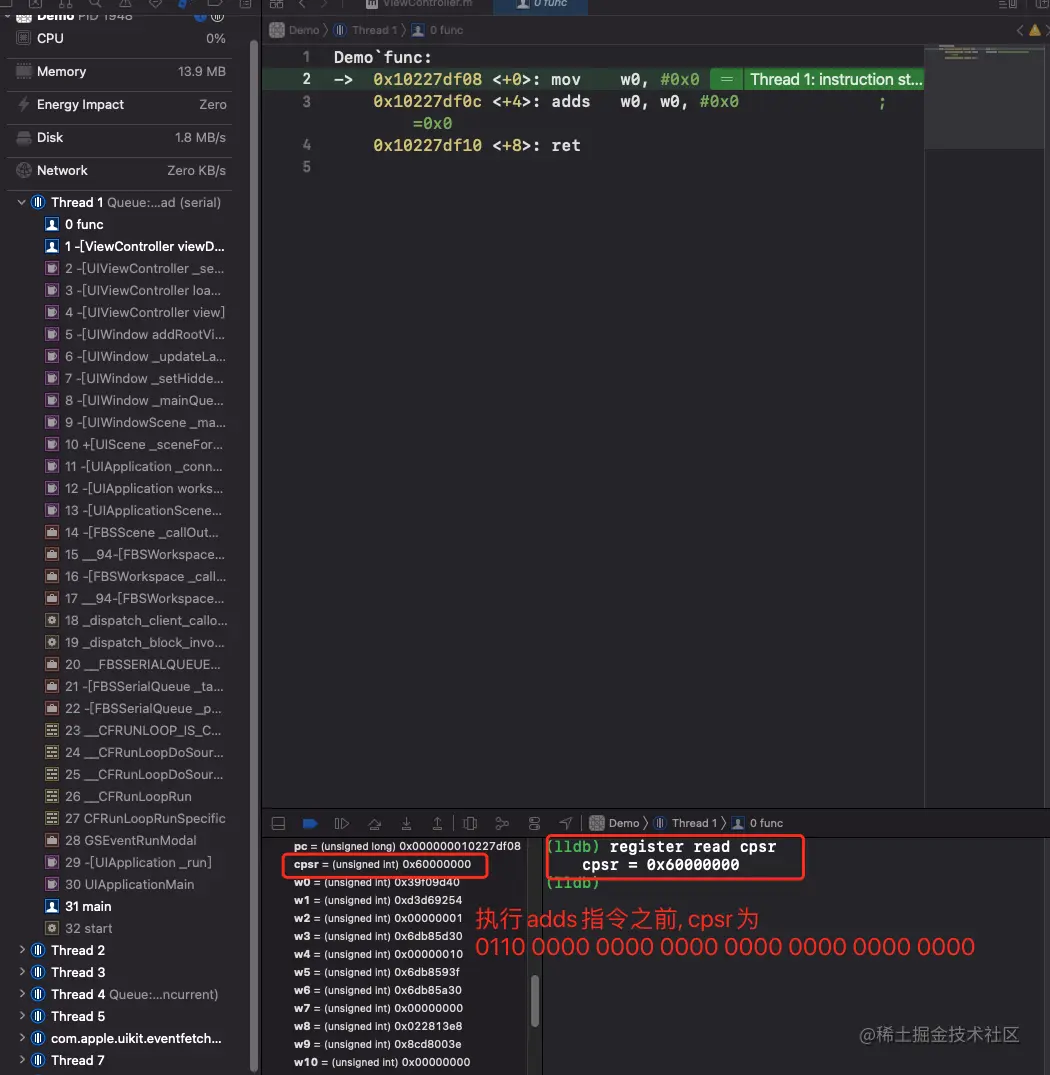This screenshot has height=1075, width=1050.
Task: Click the previous issue arrow in jump bar
Action: click(x=1020, y=30)
